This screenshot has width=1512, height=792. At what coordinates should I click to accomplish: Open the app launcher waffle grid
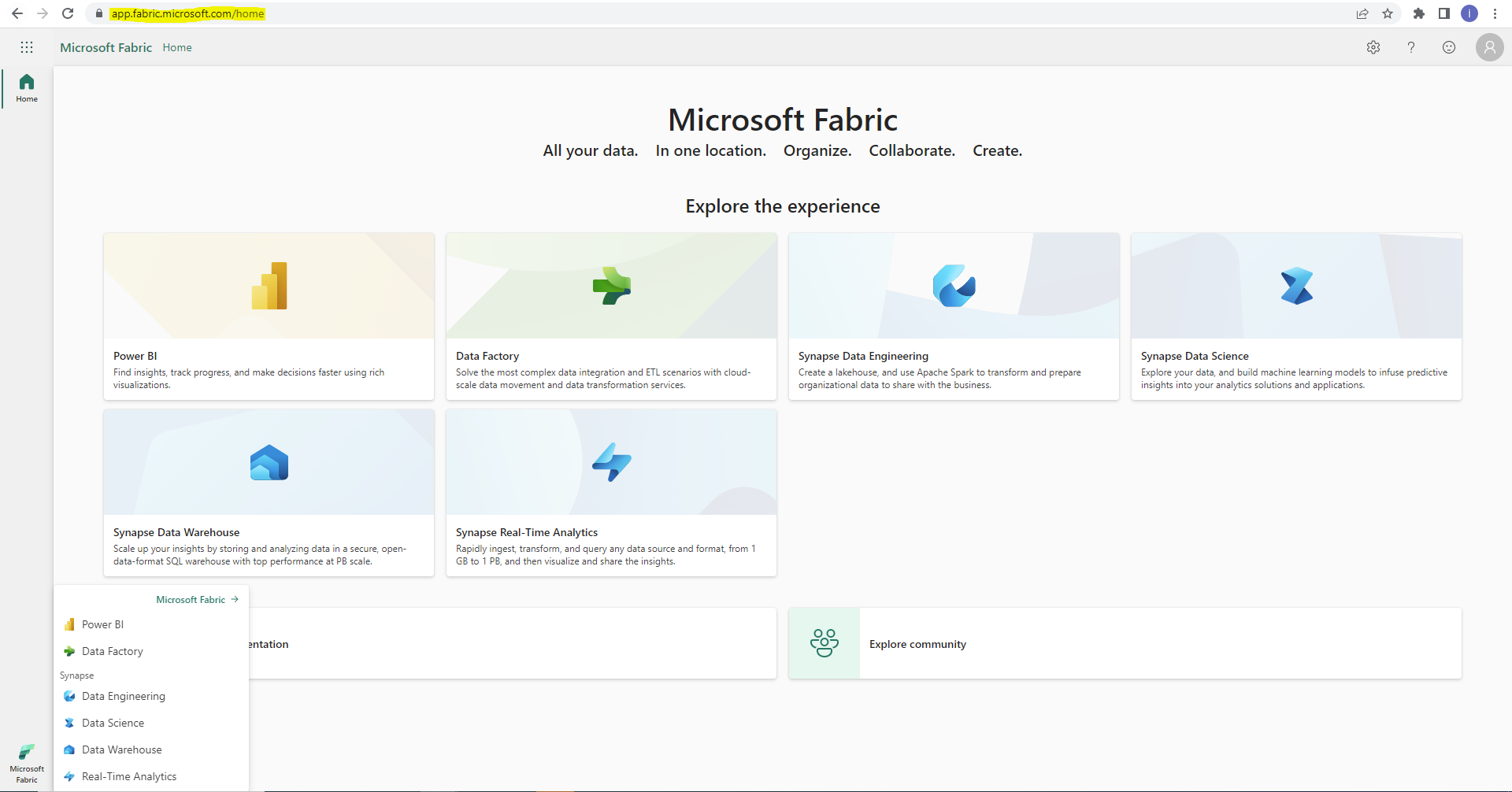(x=27, y=47)
